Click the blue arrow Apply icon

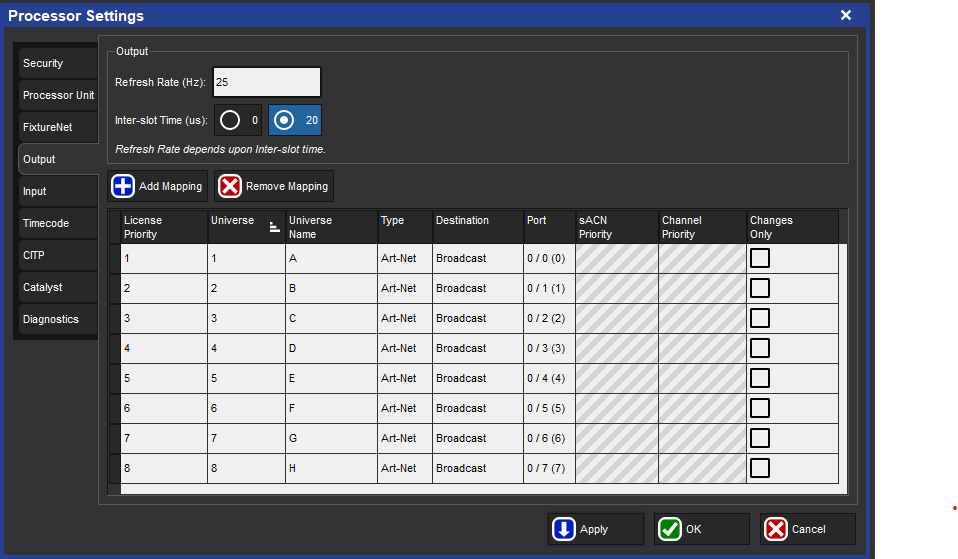564,529
